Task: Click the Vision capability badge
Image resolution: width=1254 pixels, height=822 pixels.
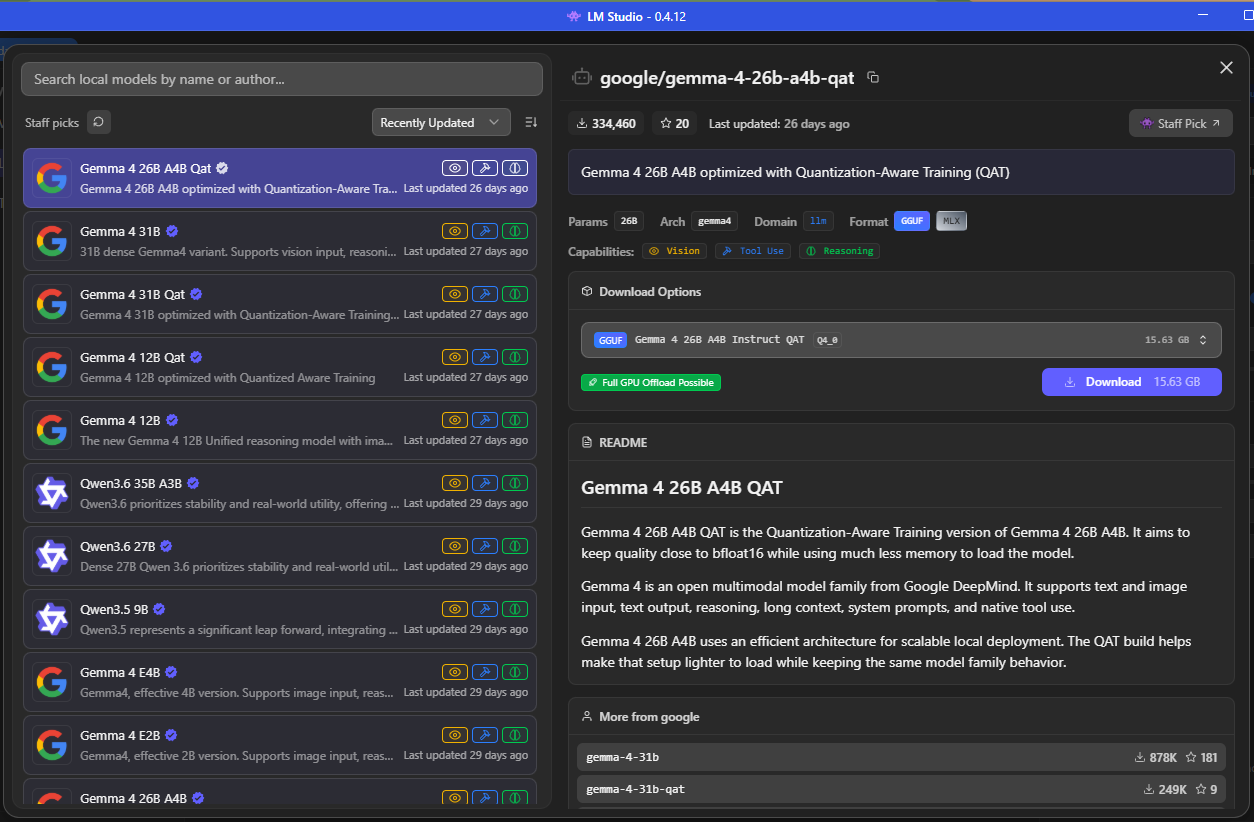Action: (x=675, y=251)
